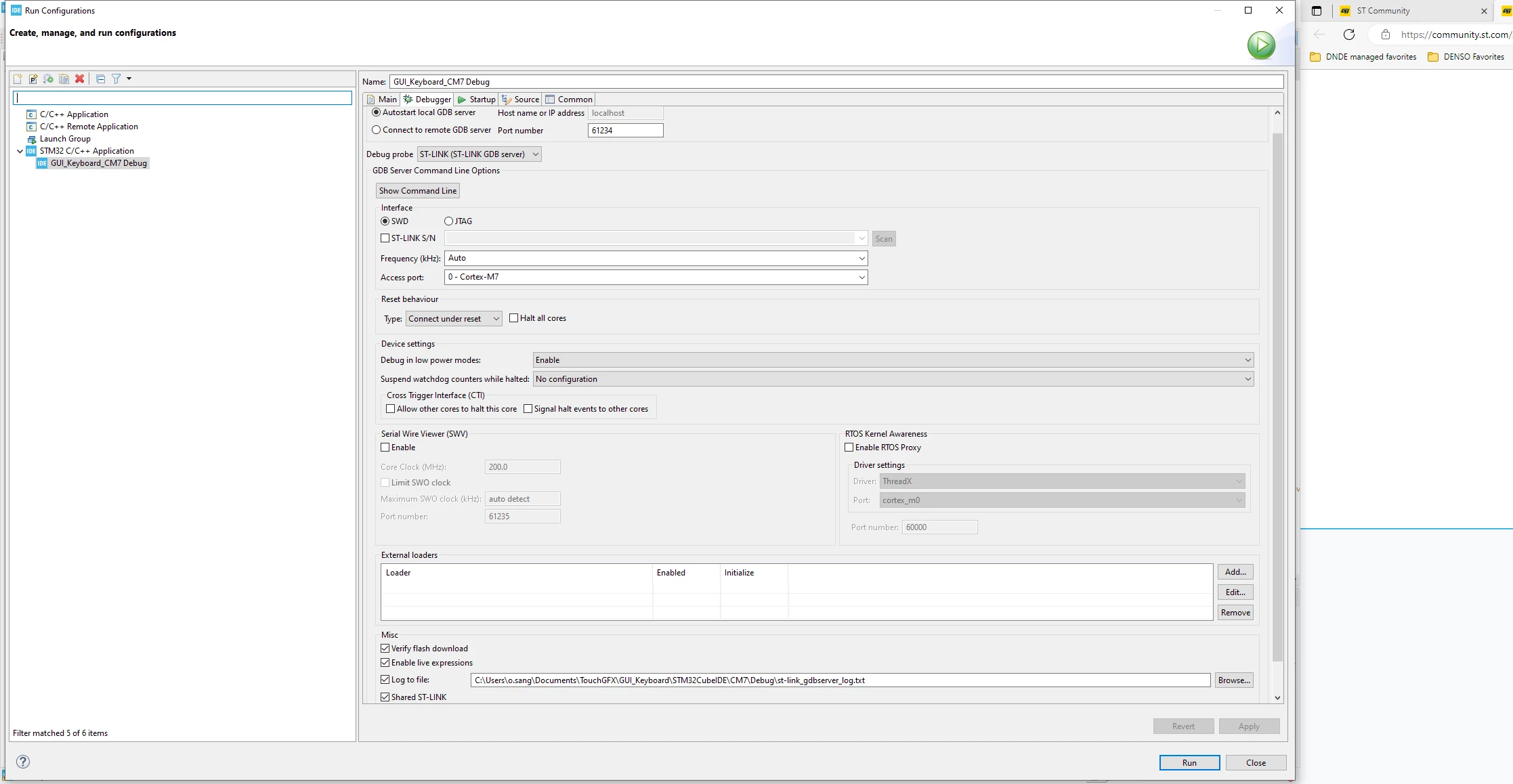Switch to the Debugger tab
The width and height of the screenshot is (1513, 784).
pos(427,100)
